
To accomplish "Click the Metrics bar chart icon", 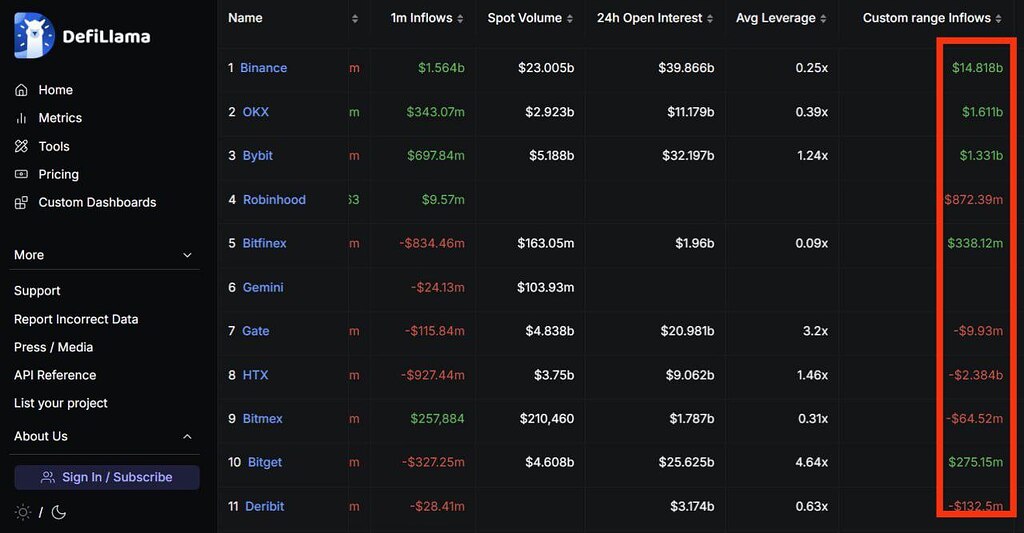I will (21, 118).
